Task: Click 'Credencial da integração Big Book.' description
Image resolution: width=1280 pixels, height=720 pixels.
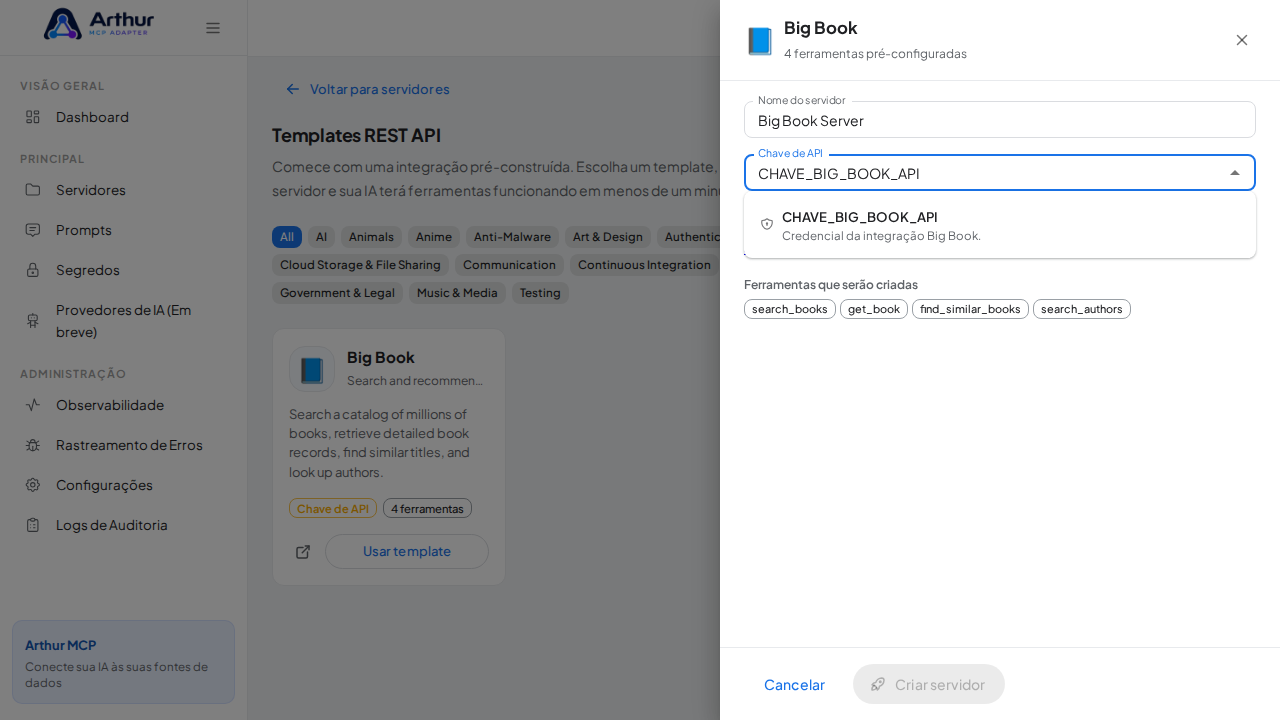Action: 881,236
